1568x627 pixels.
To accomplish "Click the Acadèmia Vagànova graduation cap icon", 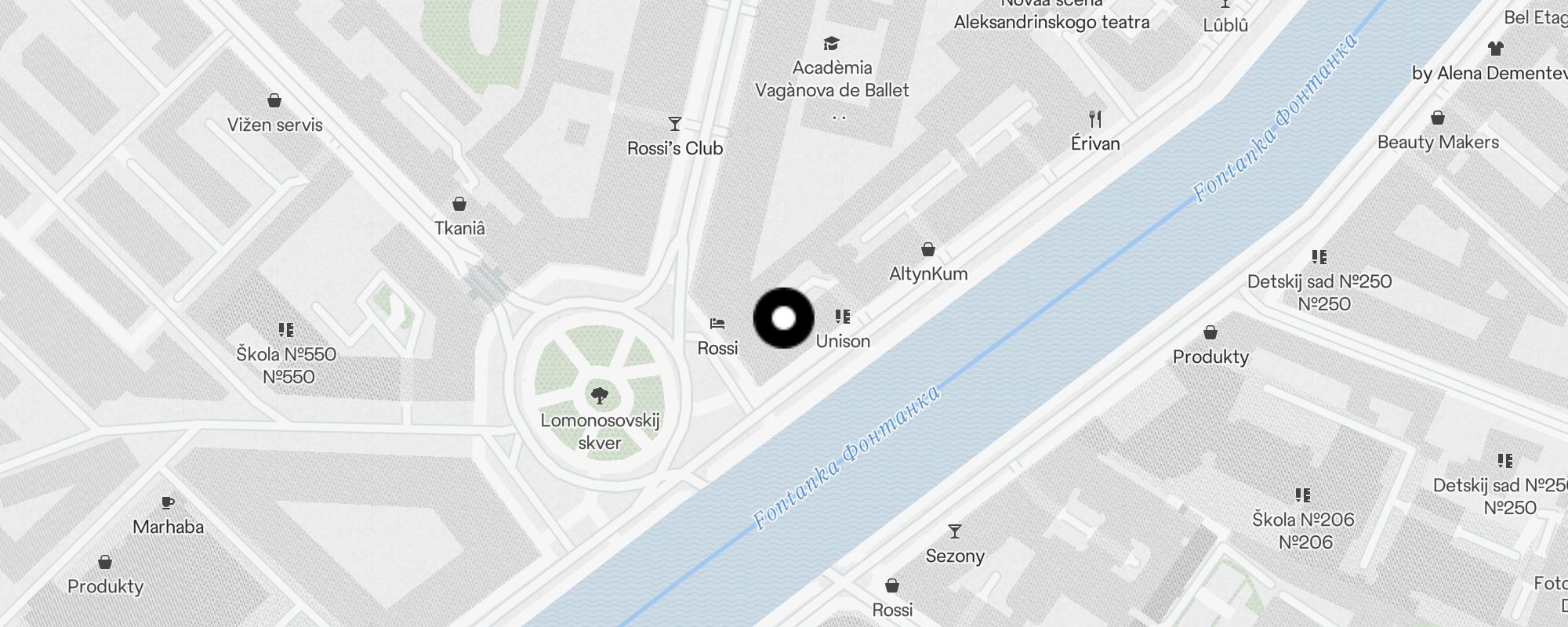I will (831, 43).
